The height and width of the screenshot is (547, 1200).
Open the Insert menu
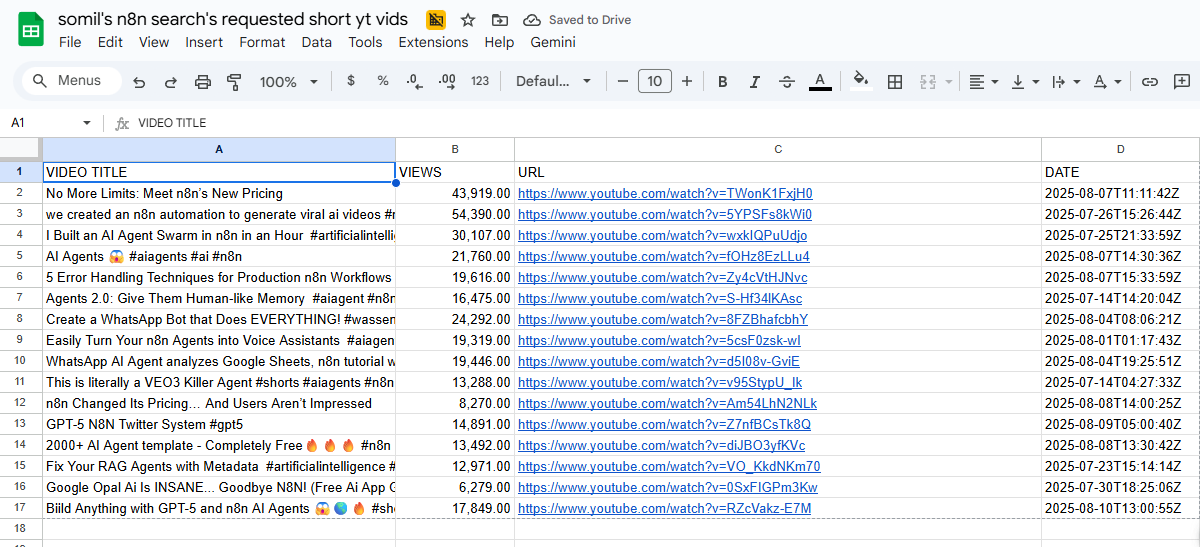click(204, 42)
